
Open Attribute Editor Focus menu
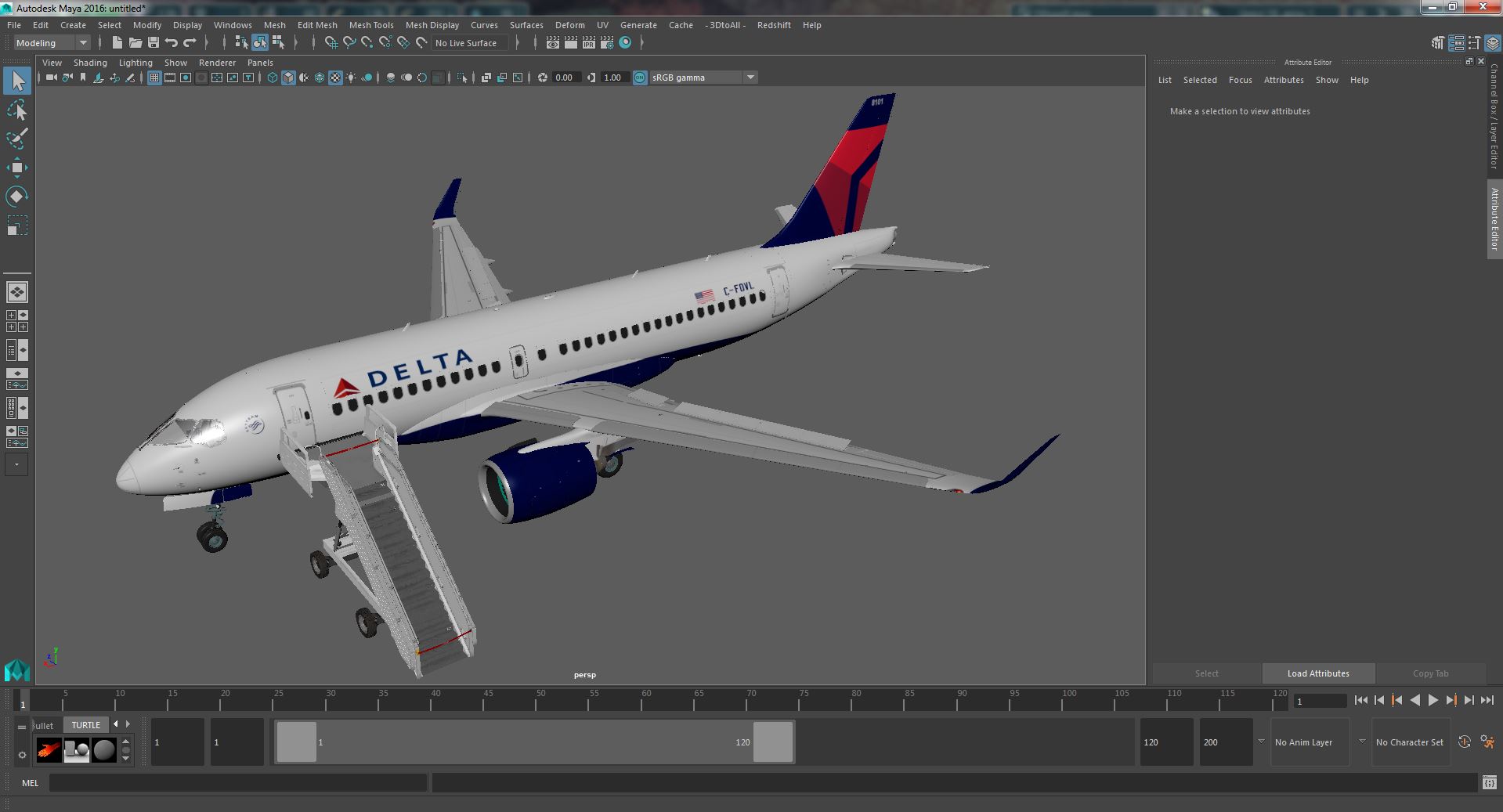(1240, 80)
